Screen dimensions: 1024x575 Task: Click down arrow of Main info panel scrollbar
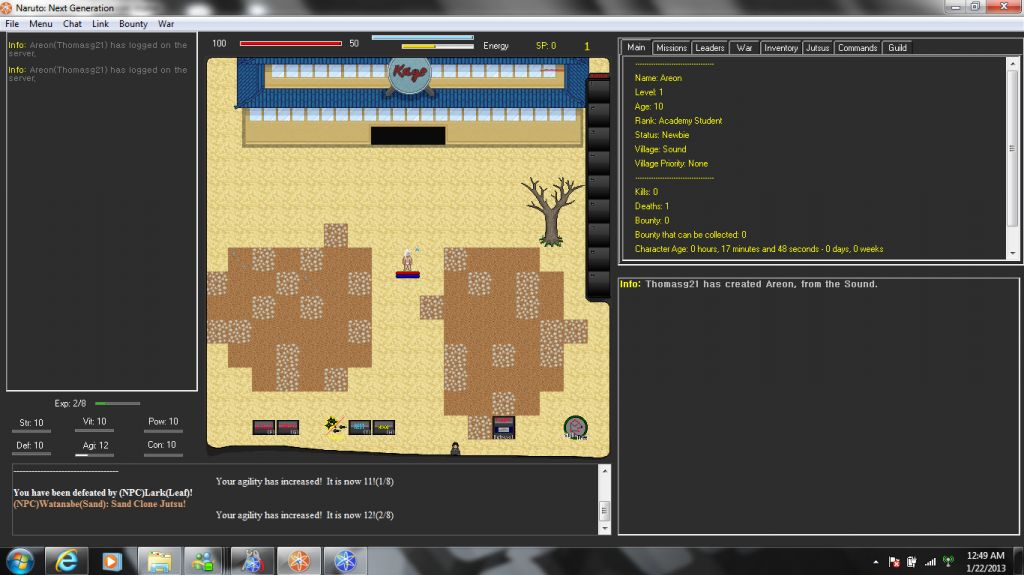(1013, 254)
